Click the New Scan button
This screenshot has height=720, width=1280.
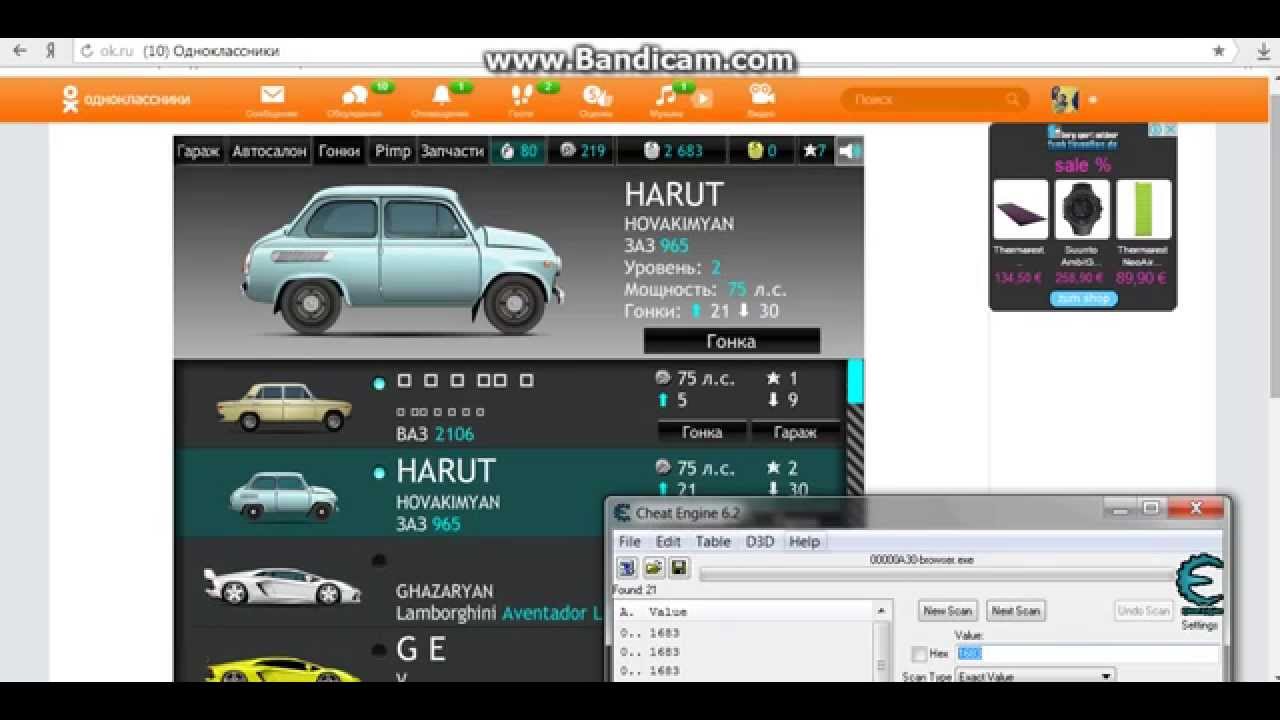[x=947, y=611]
